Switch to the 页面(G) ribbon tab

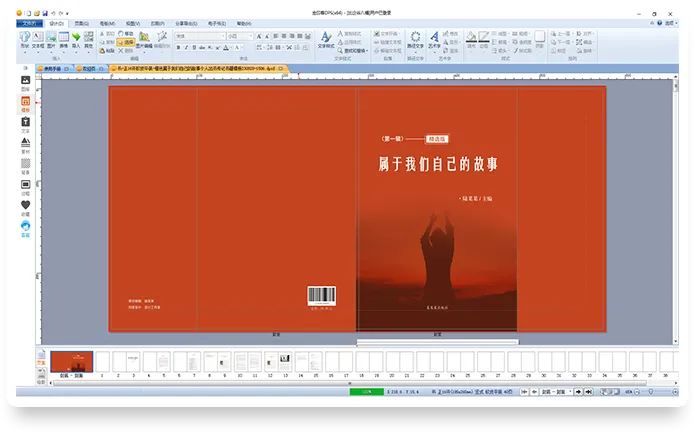click(x=80, y=22)
